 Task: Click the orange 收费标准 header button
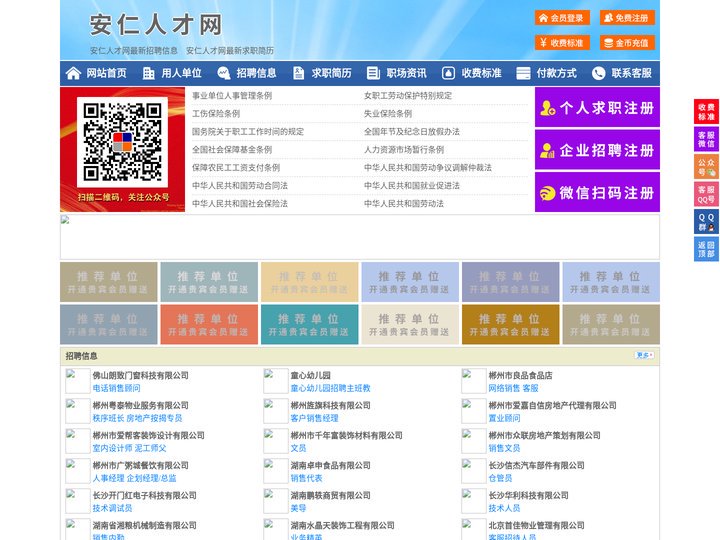[x=562, y=43]
